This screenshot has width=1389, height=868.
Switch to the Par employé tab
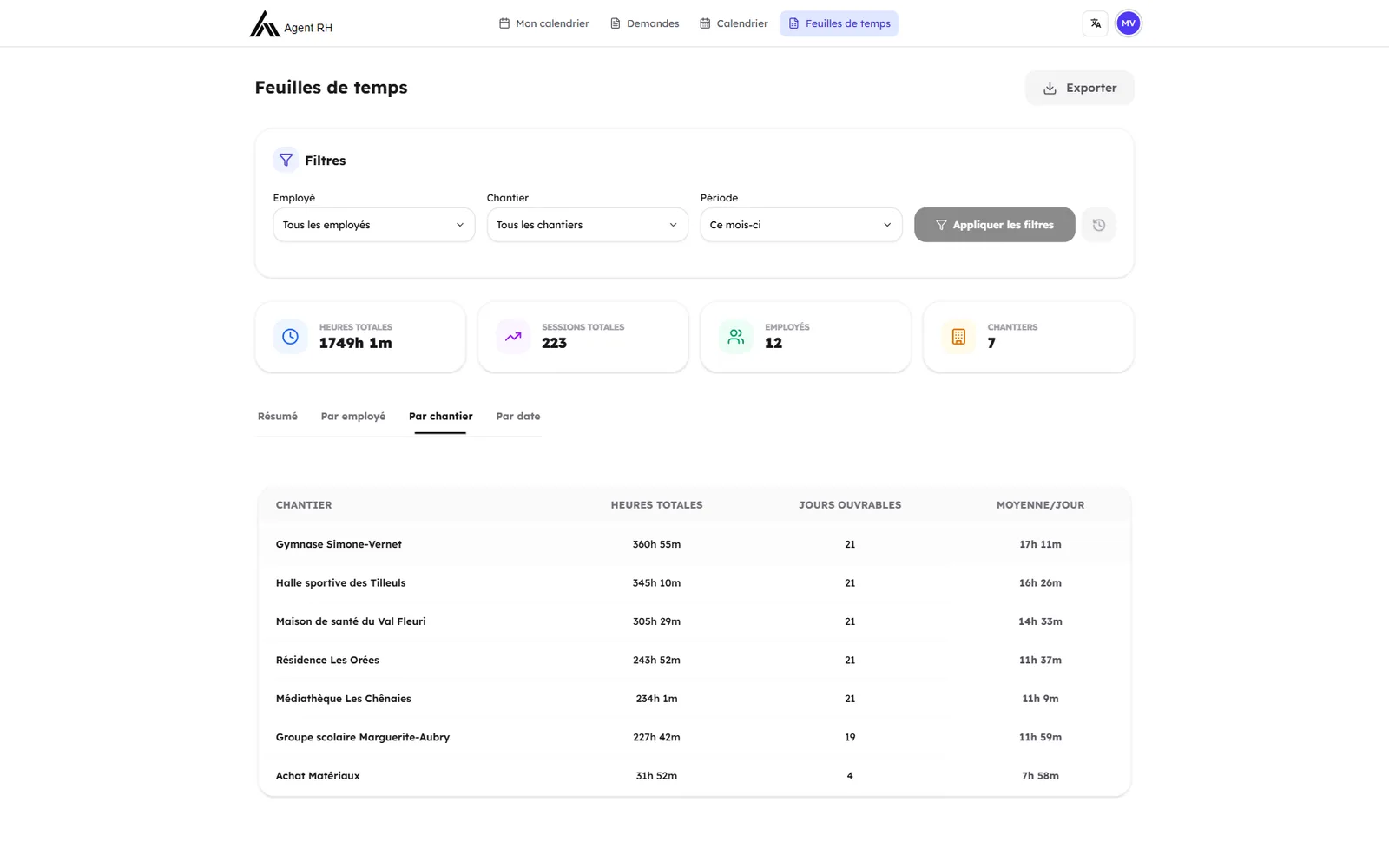(x=353, y=417)
